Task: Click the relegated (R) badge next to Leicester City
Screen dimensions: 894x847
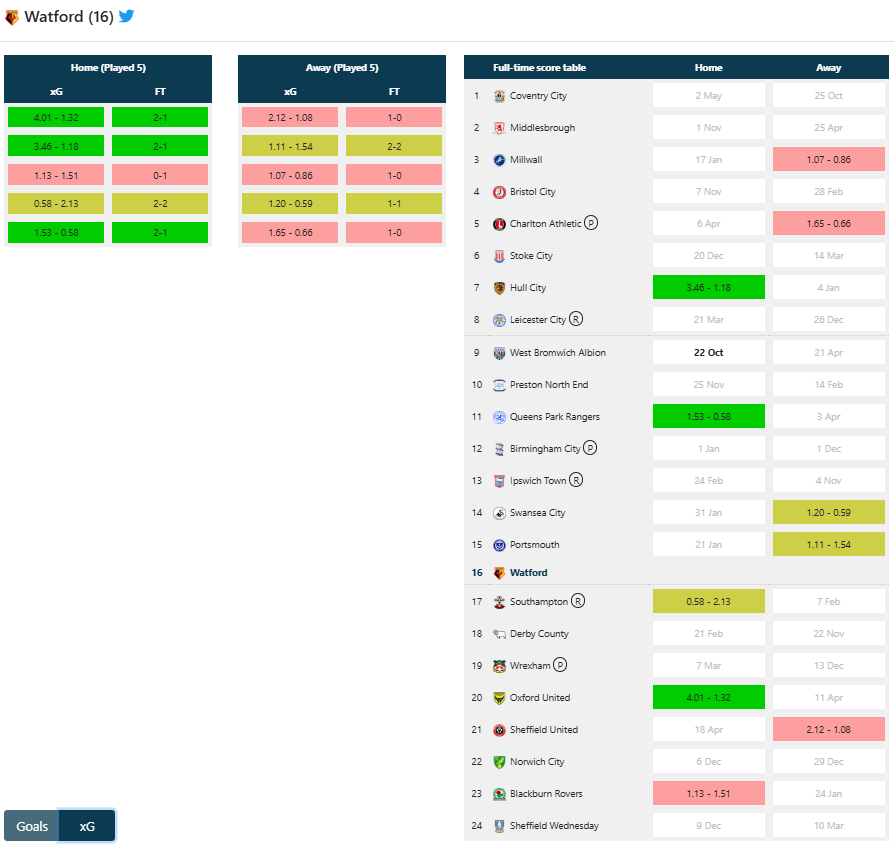Action: [x=576, y=320]
